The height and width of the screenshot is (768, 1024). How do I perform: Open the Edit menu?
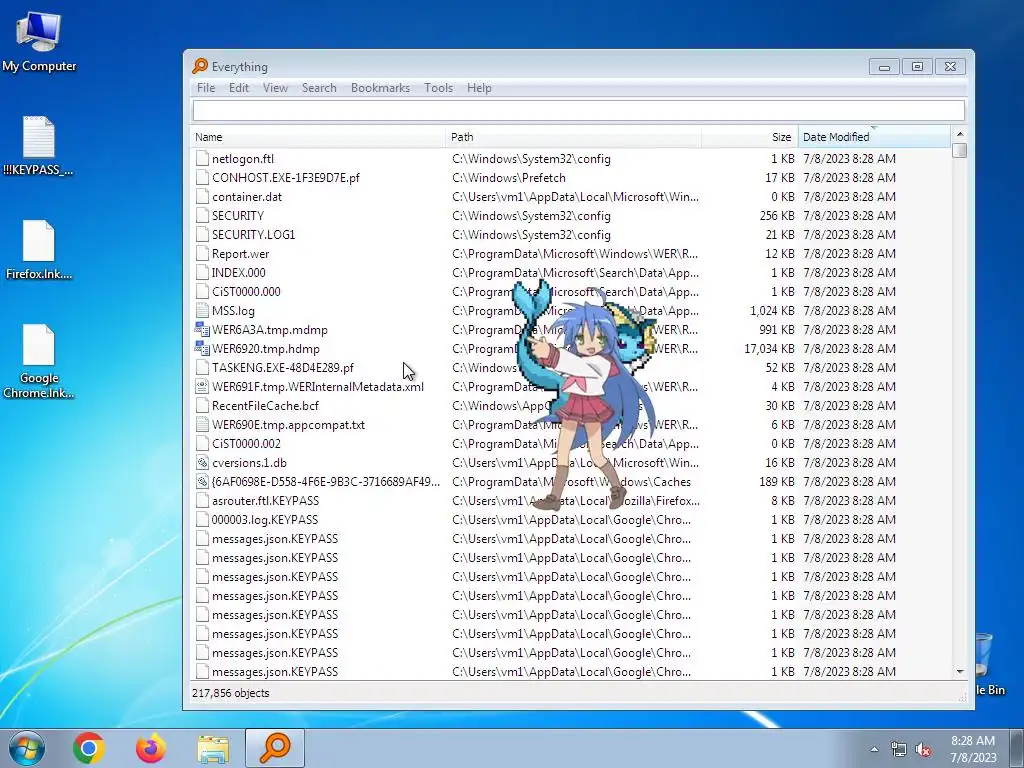(238, 88)
